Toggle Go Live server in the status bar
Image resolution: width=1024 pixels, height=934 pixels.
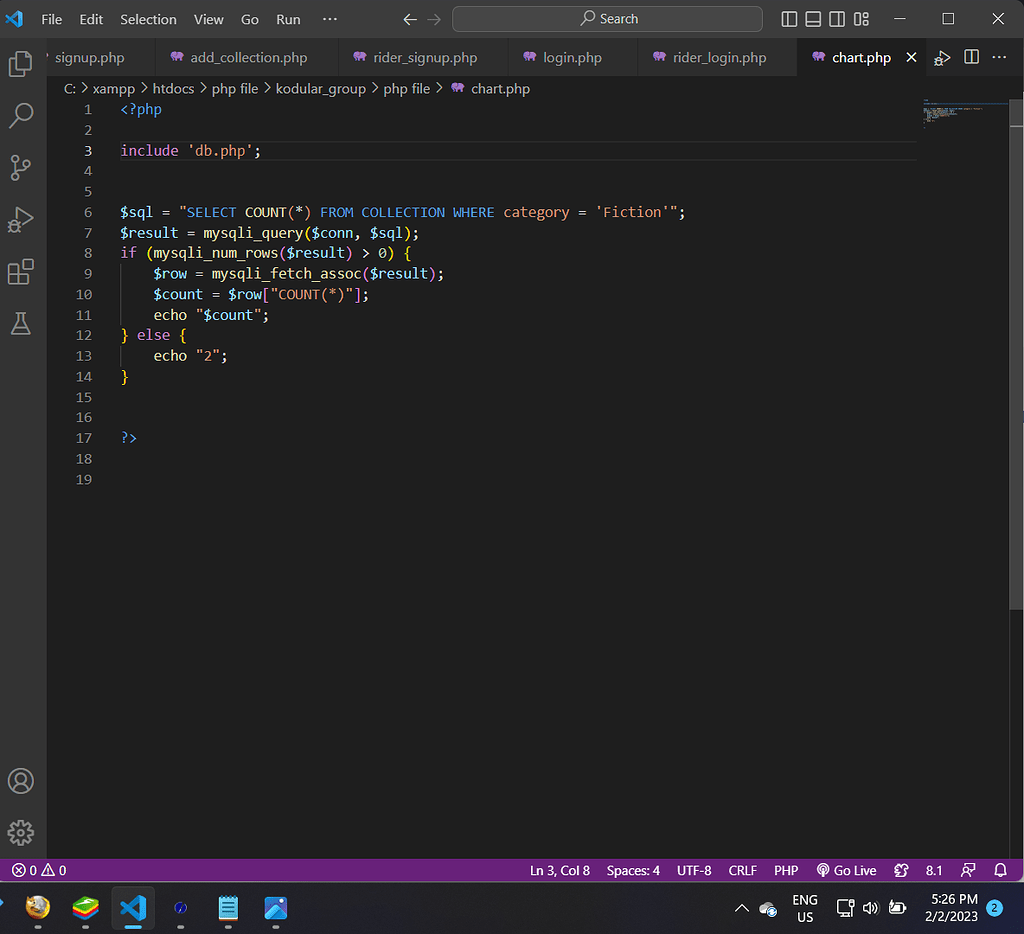pos(846,870)
